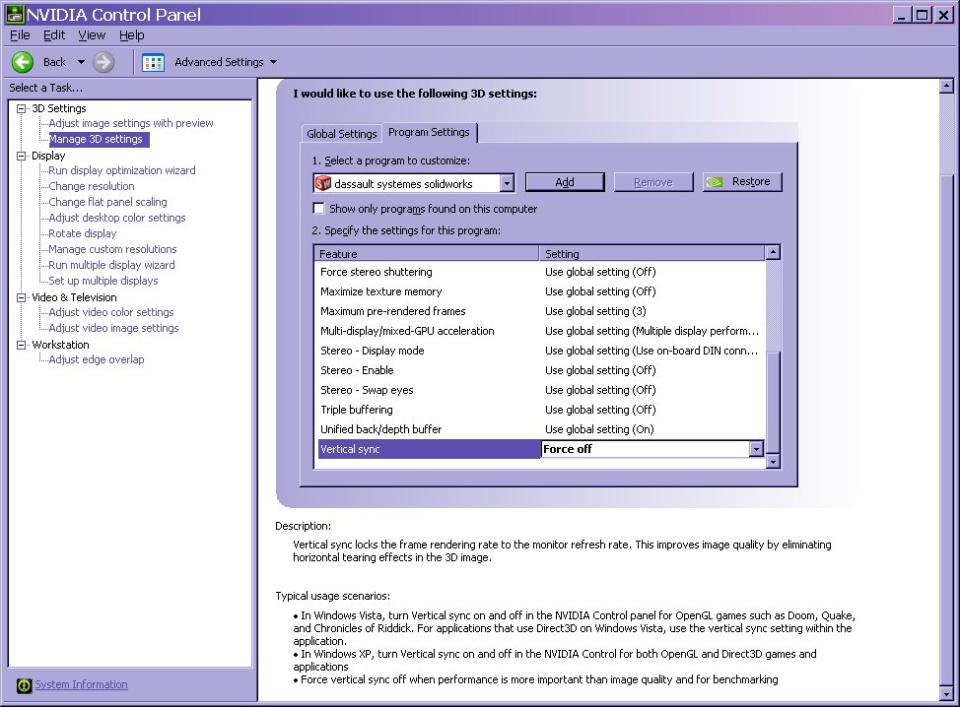Open Set up multiple displays task
This screenshot has width=960, height=707.
click(x=103, y=281)
